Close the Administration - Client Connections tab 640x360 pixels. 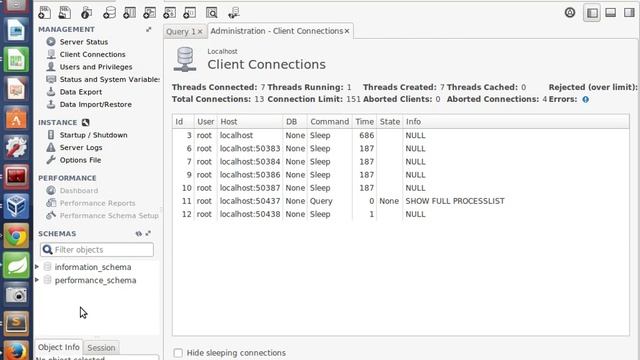(x=347, y=31)
